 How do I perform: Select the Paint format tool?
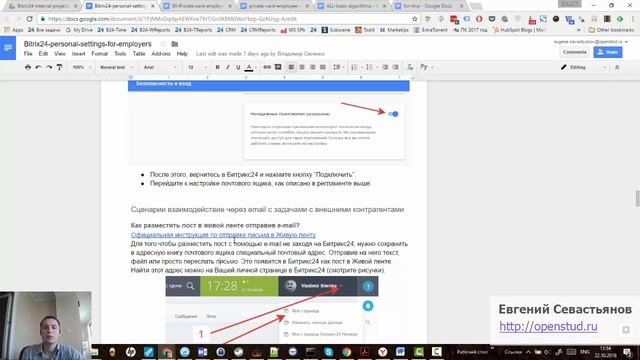pos(60,67)
